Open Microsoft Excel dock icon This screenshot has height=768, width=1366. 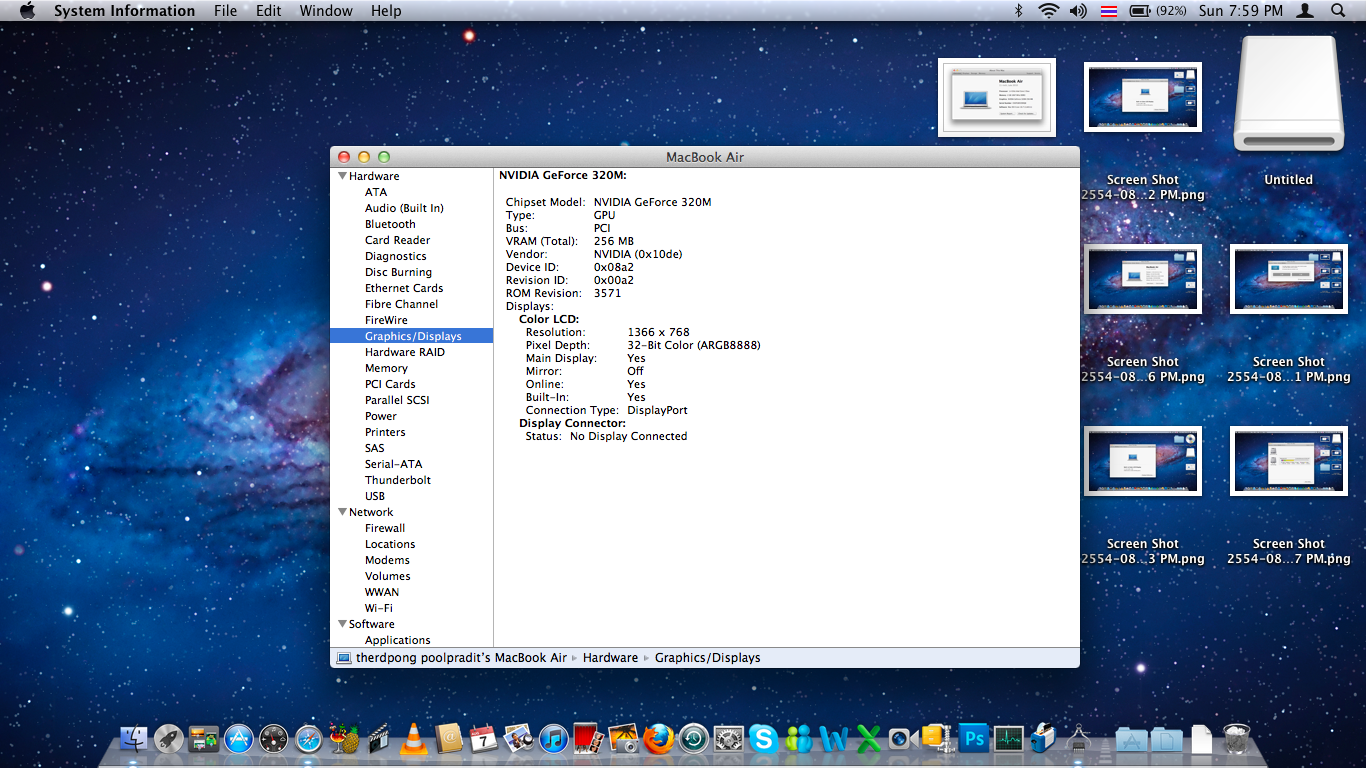(868, 739)
